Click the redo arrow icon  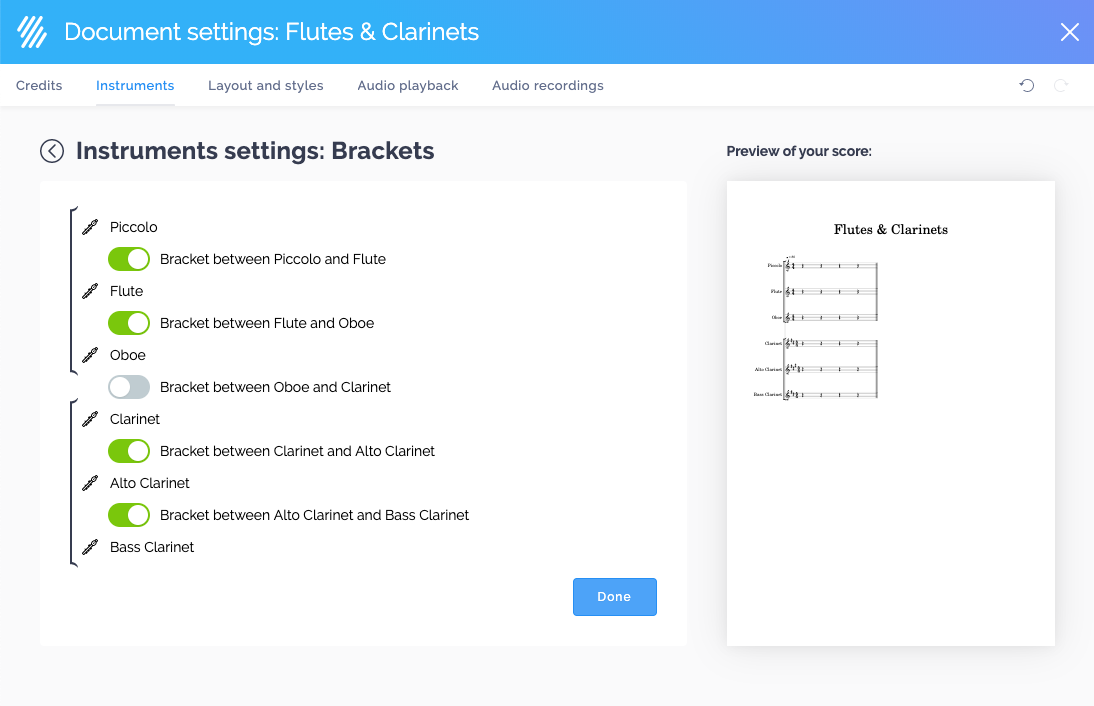[1061, 85]
